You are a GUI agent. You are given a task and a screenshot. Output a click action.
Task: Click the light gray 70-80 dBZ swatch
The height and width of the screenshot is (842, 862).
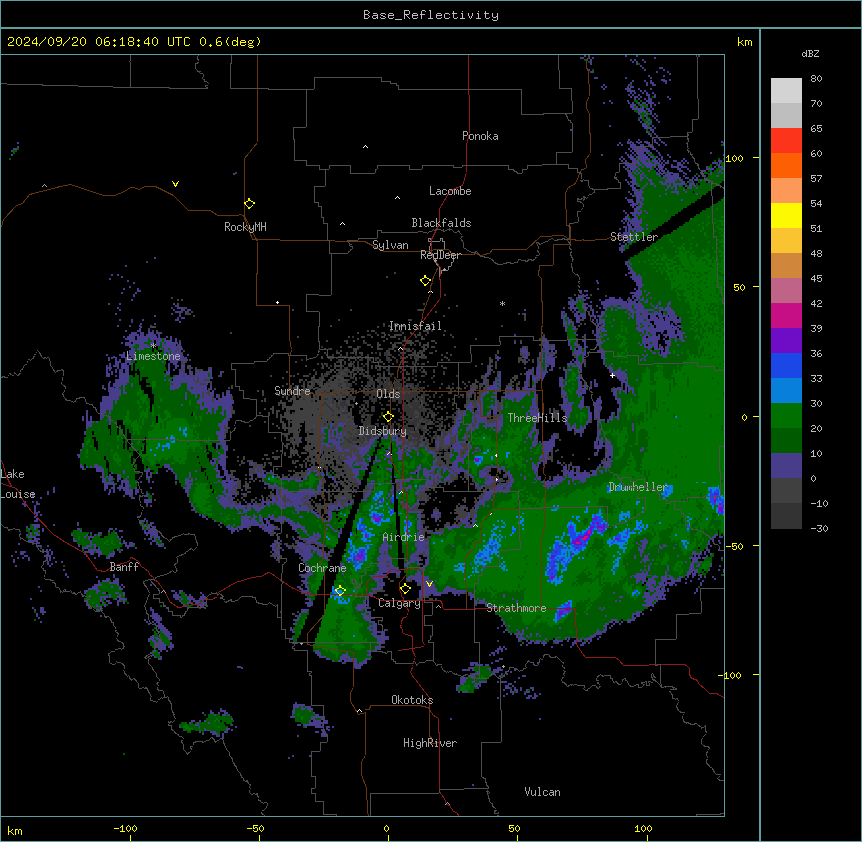pyautogui.click(x=786, y=91)
